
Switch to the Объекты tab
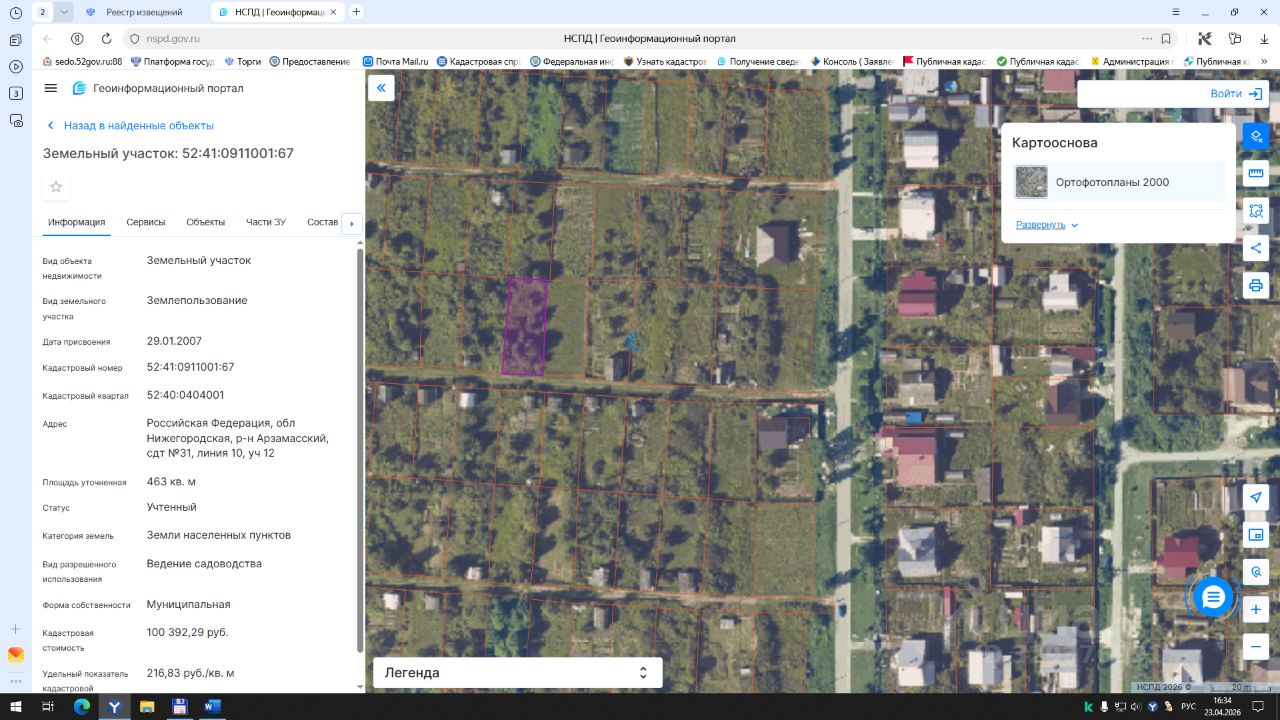click(206, 222)
